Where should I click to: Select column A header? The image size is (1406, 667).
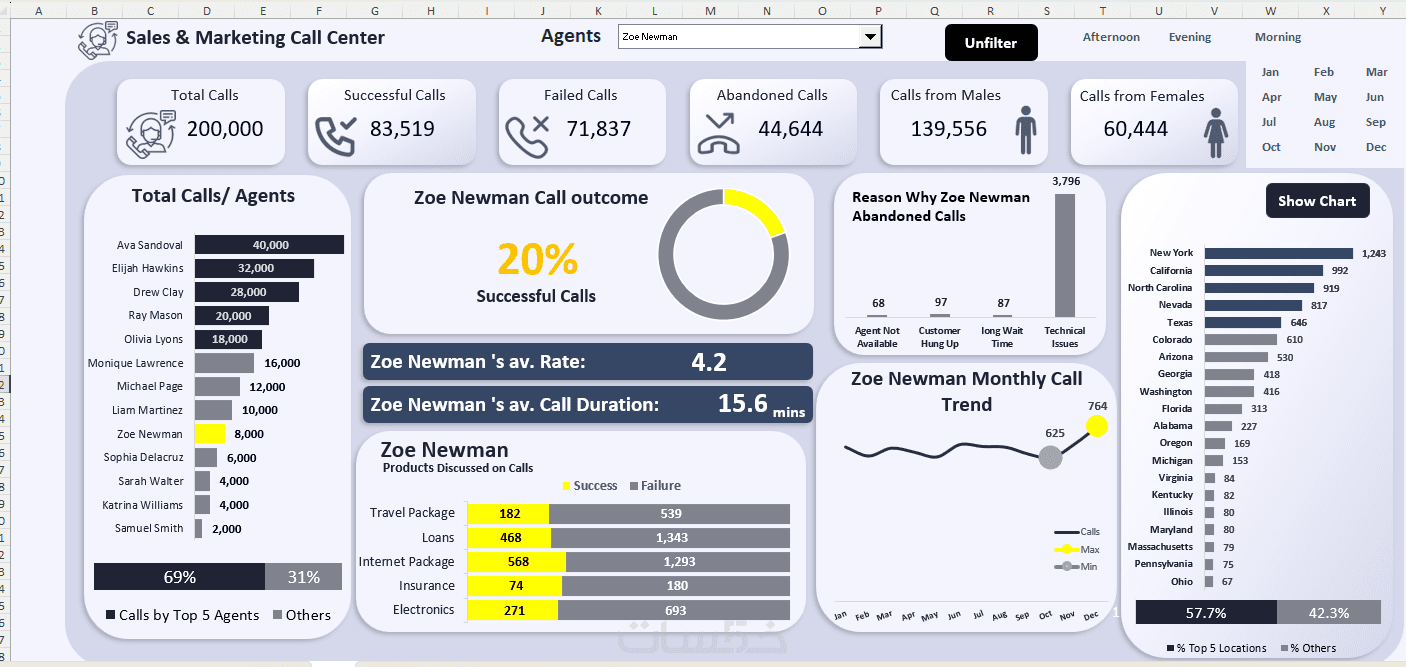point(38,12)
